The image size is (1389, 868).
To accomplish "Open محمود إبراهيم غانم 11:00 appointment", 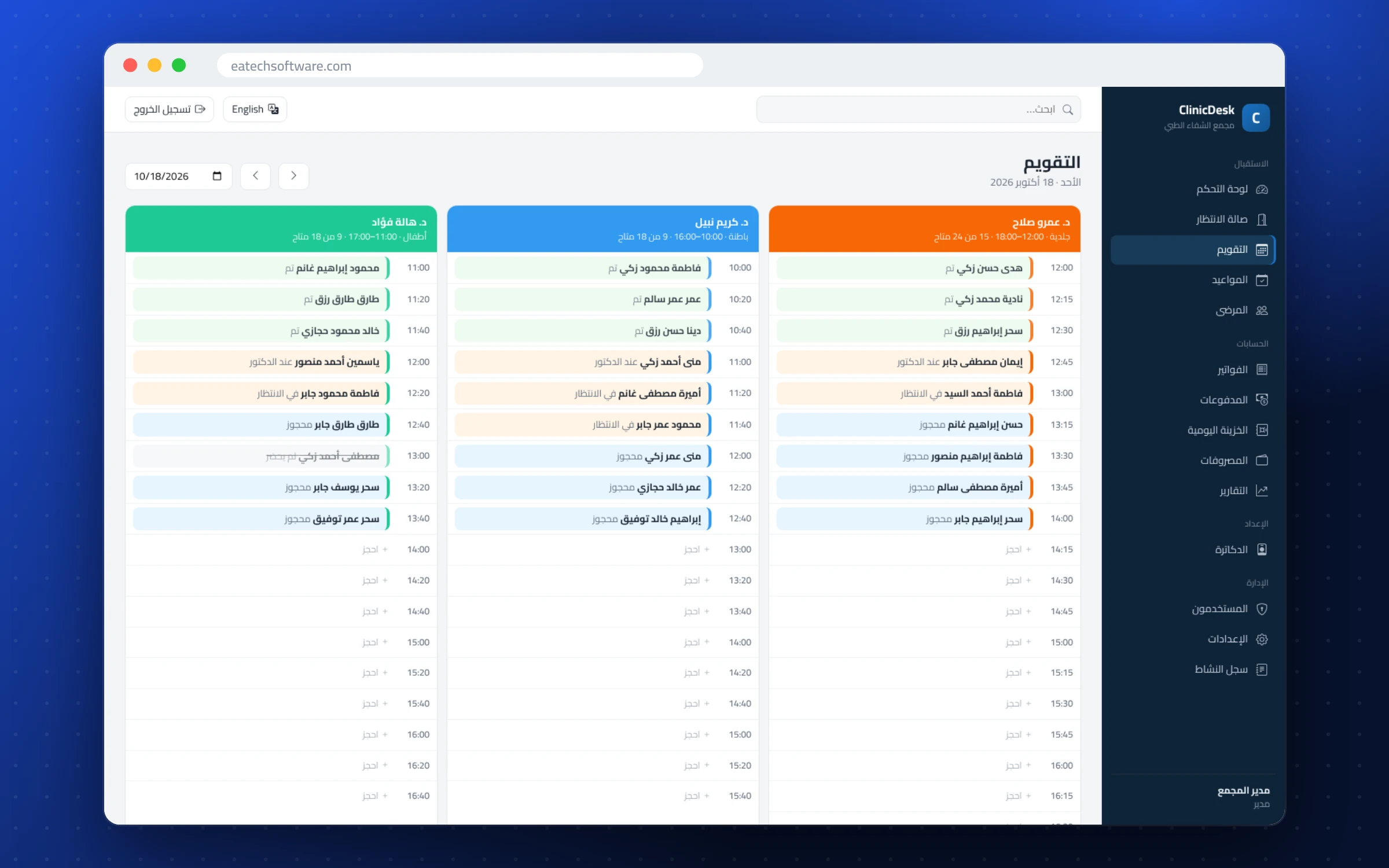I will pos(261,268).
